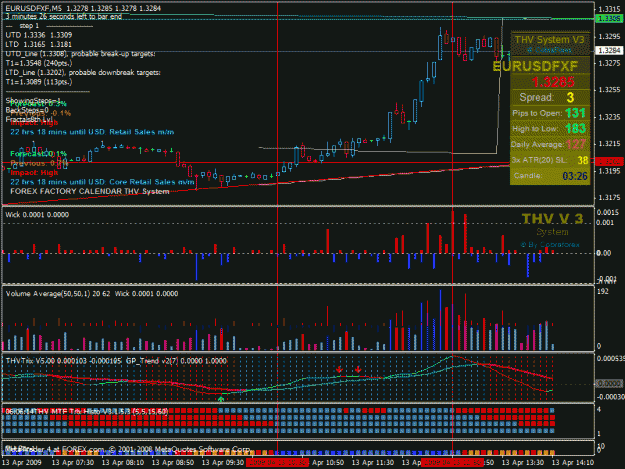Click the 'Pips to Open: 131' row

point(550,113)
